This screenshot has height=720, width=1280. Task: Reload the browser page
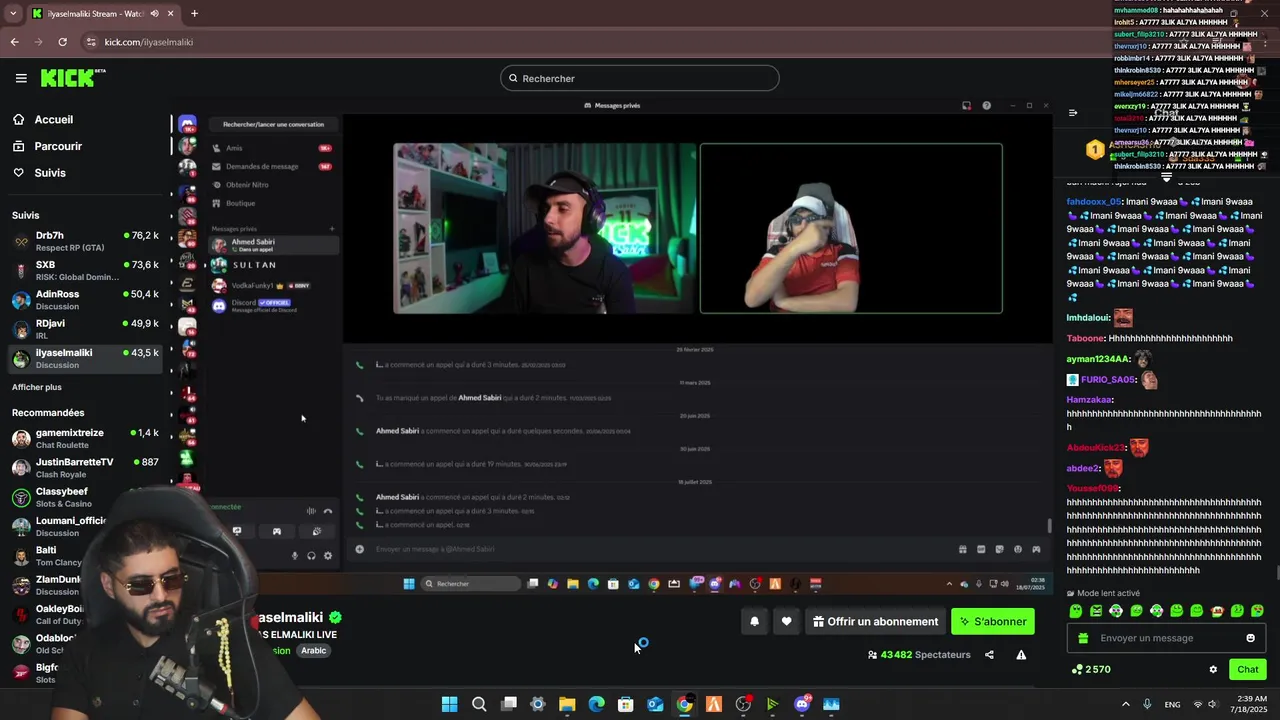click(62, 42)
